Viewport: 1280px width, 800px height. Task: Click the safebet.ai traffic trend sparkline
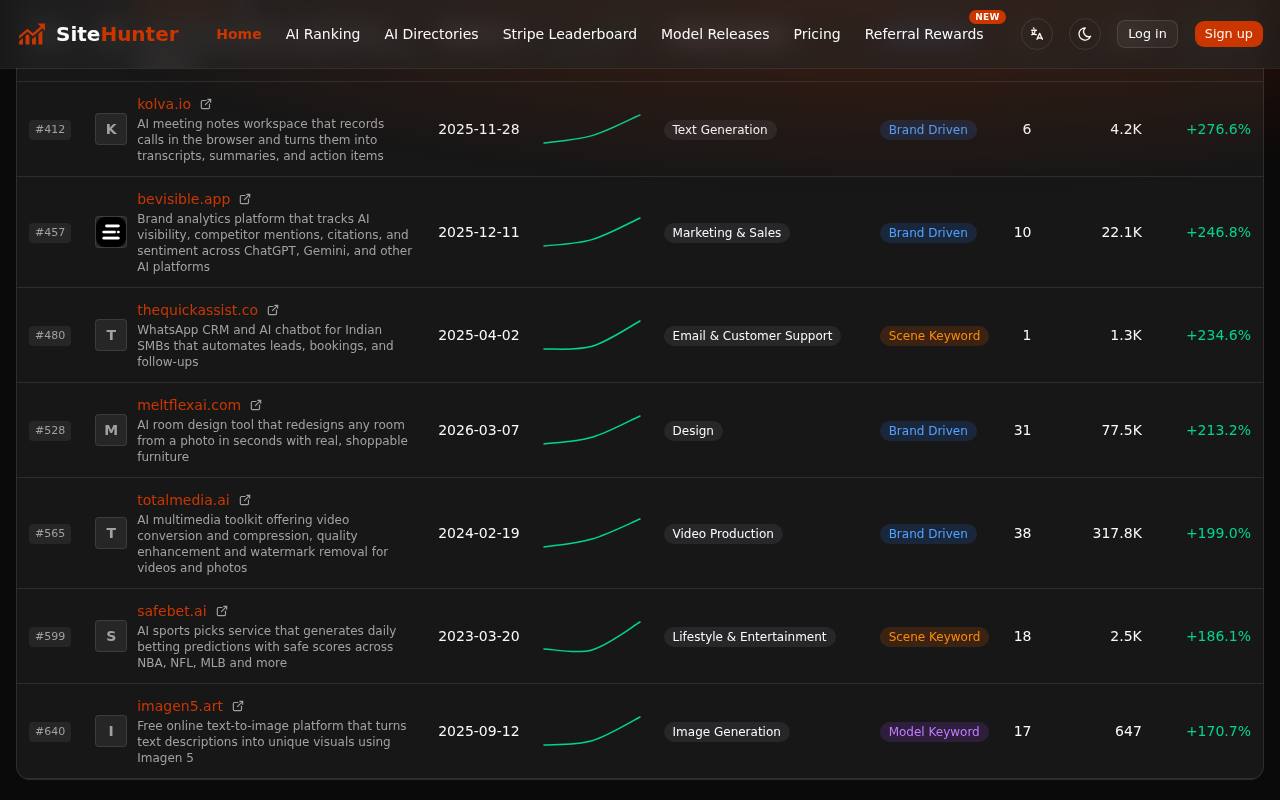pyautogui.click(x=592, y=636)
